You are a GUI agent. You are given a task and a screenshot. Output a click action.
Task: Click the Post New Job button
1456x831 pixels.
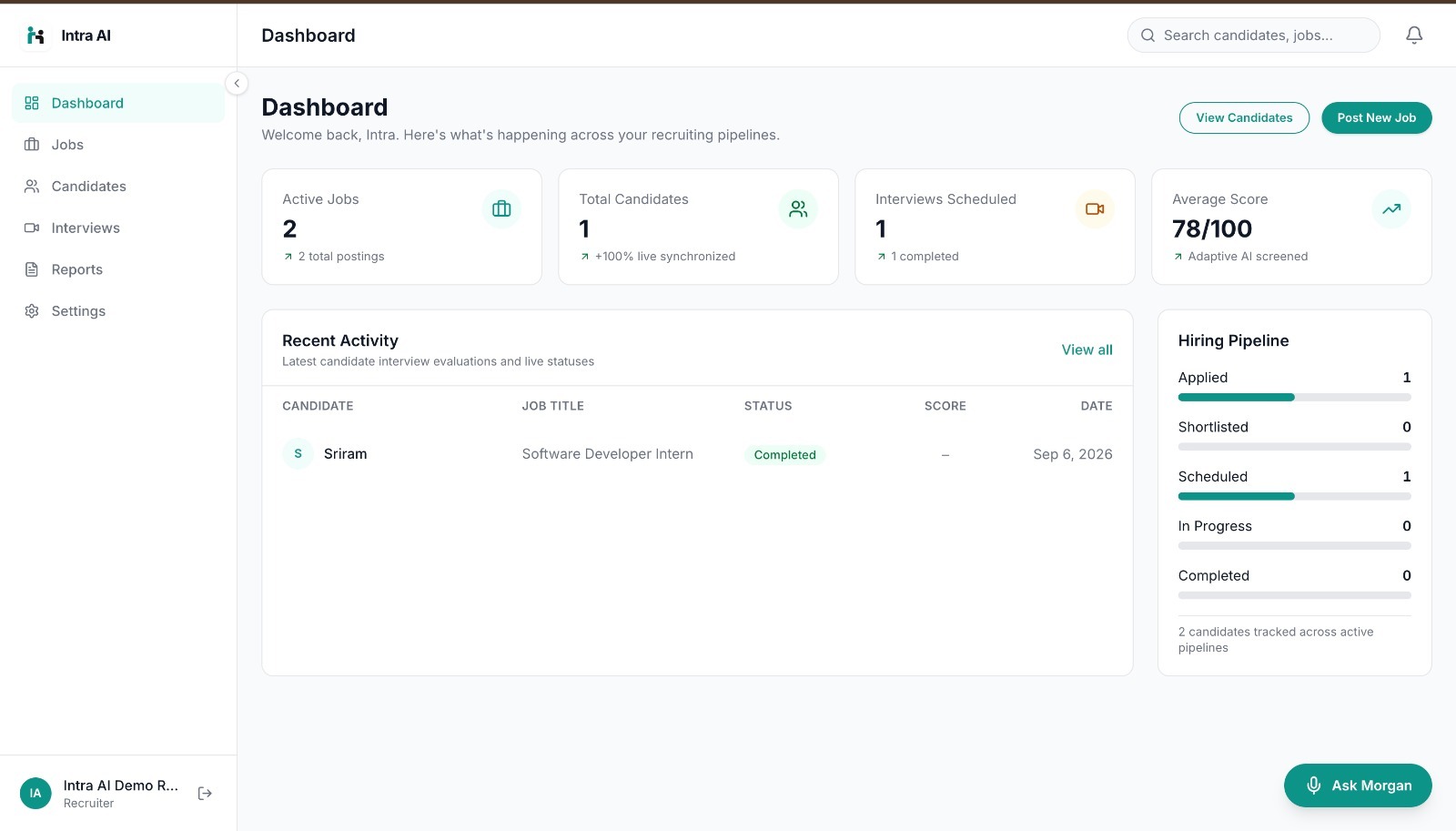[1376, 117]
